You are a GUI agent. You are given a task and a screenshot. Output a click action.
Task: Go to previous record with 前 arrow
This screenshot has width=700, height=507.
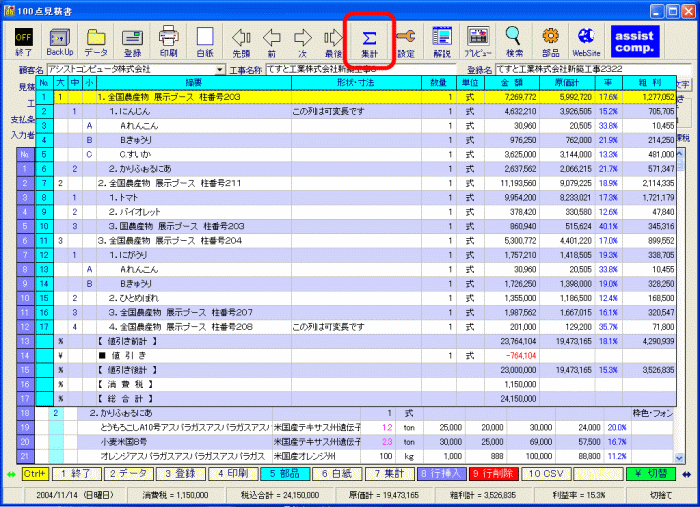click(271, 42)
